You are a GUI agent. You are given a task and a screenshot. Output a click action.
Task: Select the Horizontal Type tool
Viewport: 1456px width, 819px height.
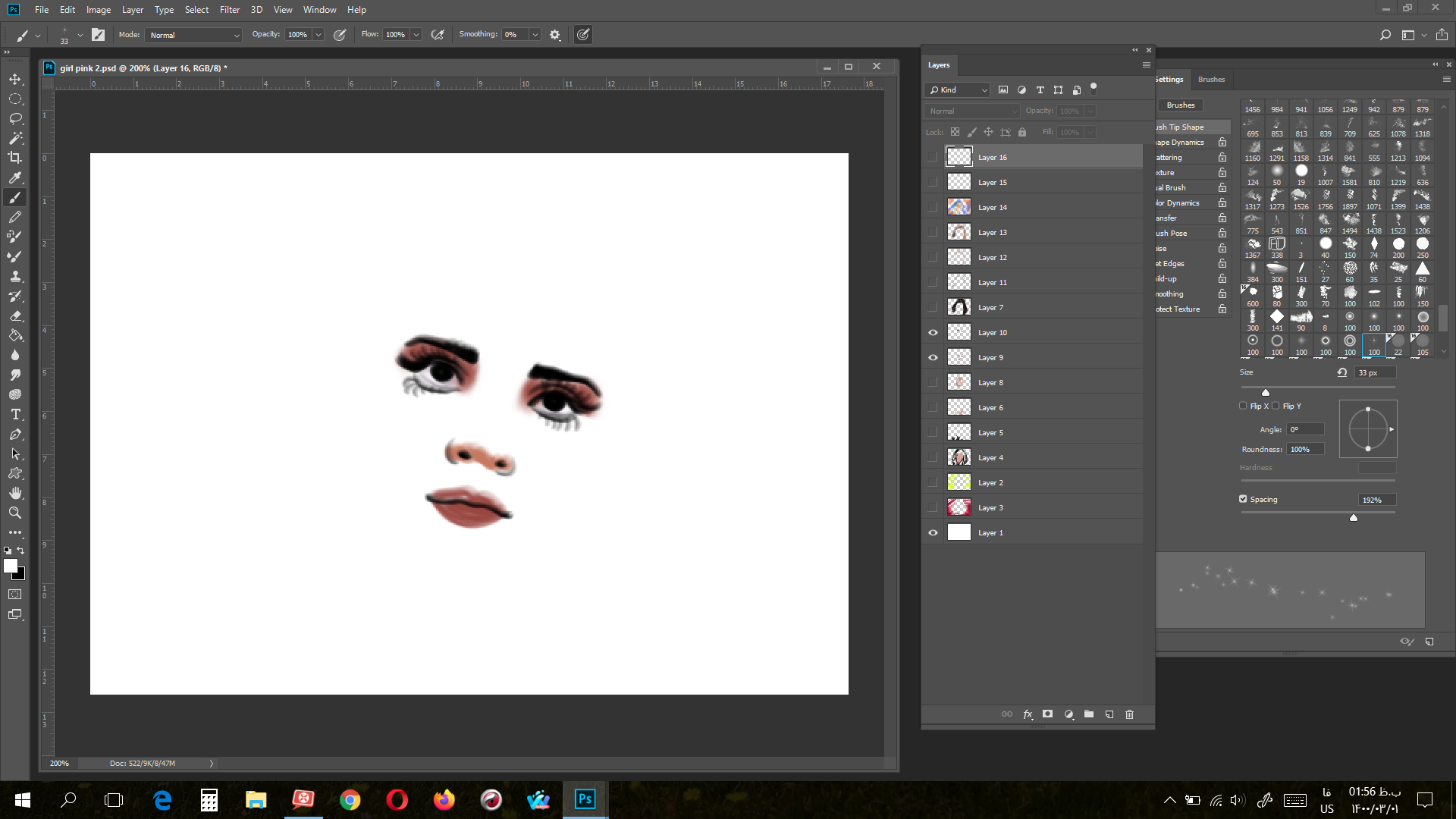point(15,414)
